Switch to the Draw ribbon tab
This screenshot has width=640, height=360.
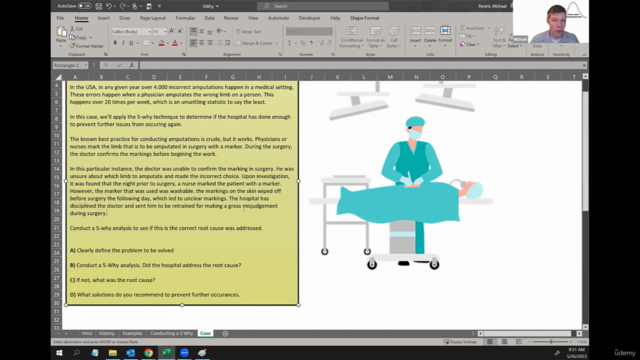click(124, 18)
